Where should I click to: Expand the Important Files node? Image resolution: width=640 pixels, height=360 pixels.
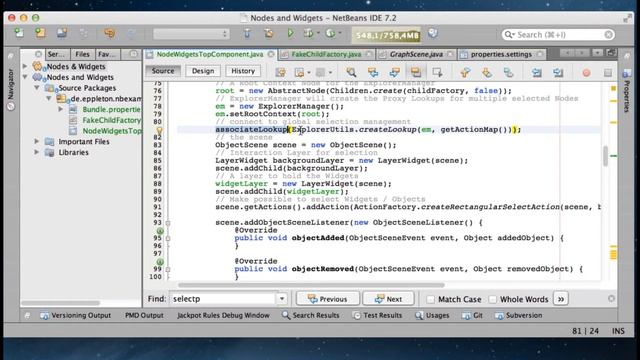pyautogui.click(x=37, y=141)
